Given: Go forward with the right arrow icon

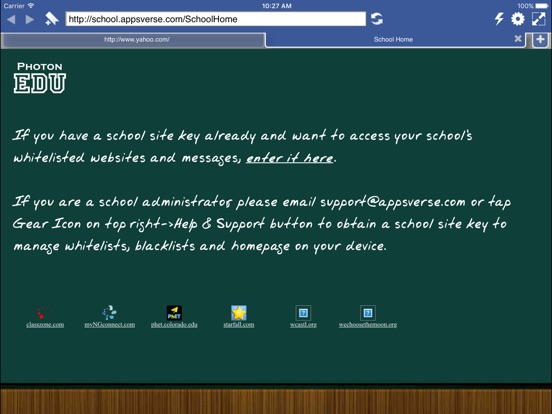Looking at the screenshot, I should (30, 19).
